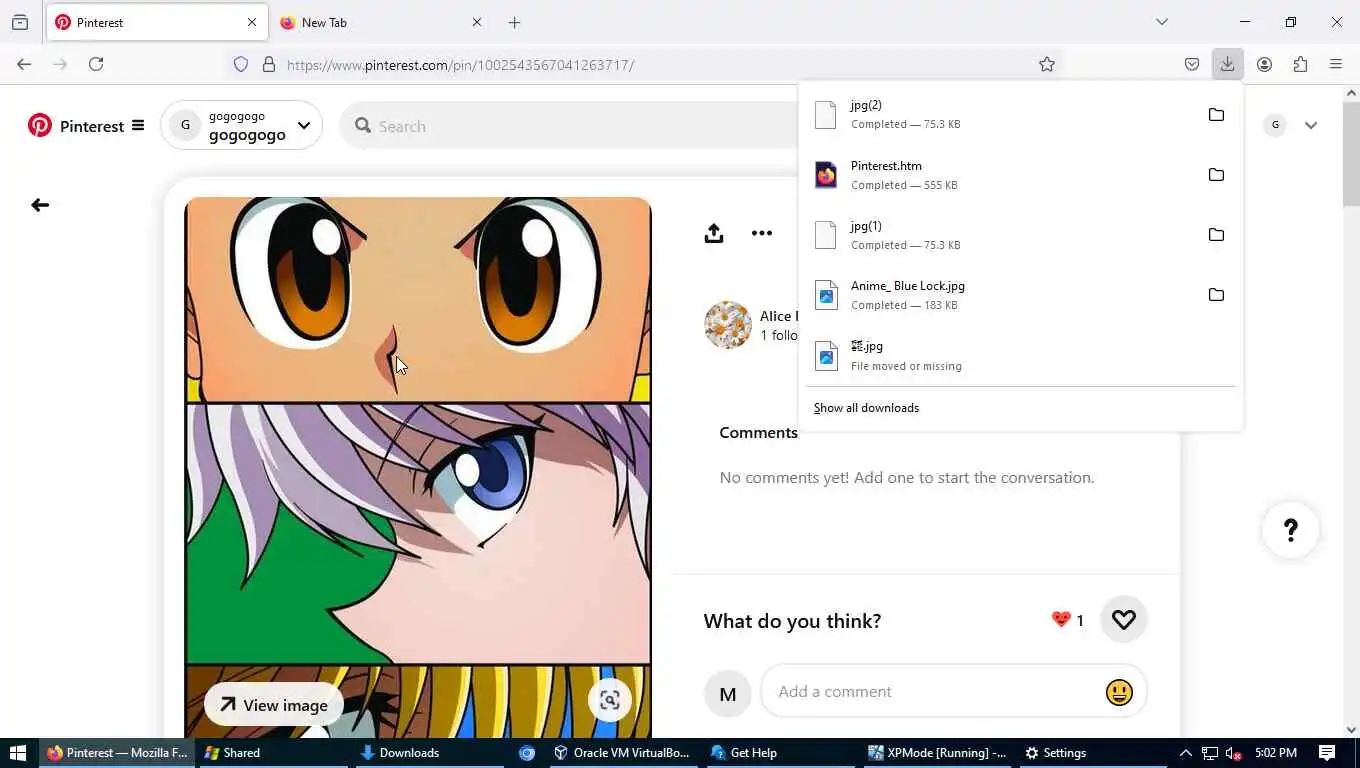The image size is (1360, 768).
Task: Click the View image button
Action: click(x=274, y=705)
